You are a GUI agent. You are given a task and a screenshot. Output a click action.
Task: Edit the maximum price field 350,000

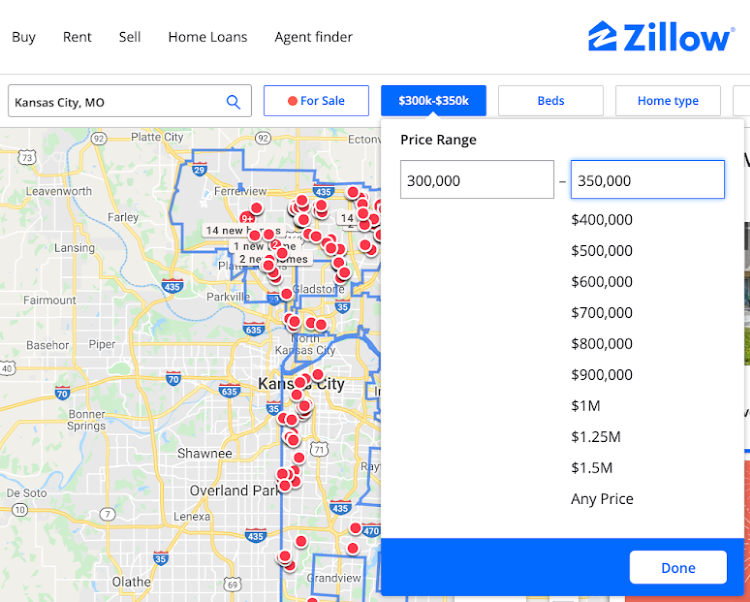[x=648, y=180]
